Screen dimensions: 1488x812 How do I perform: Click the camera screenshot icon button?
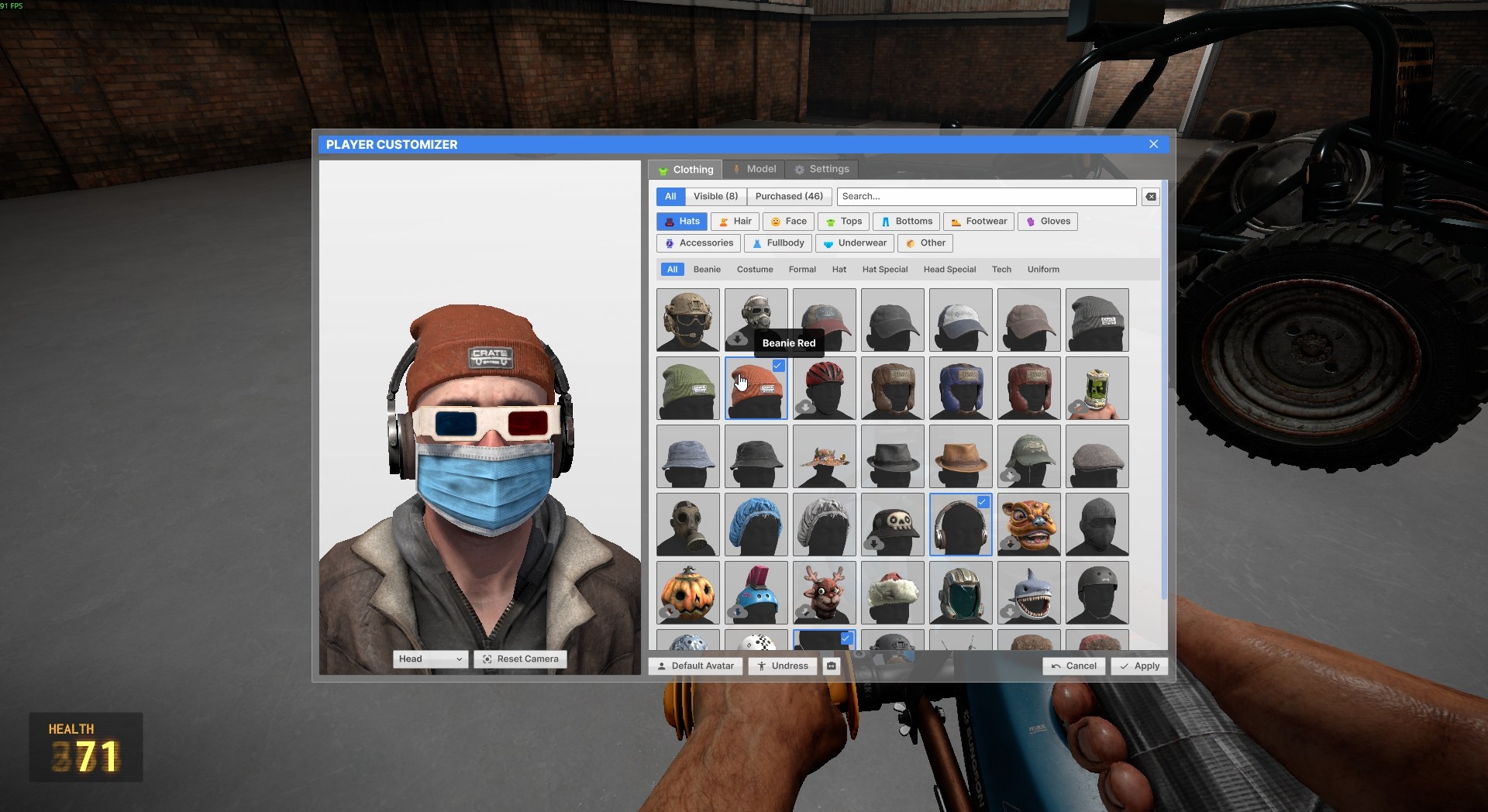(832, 666)
